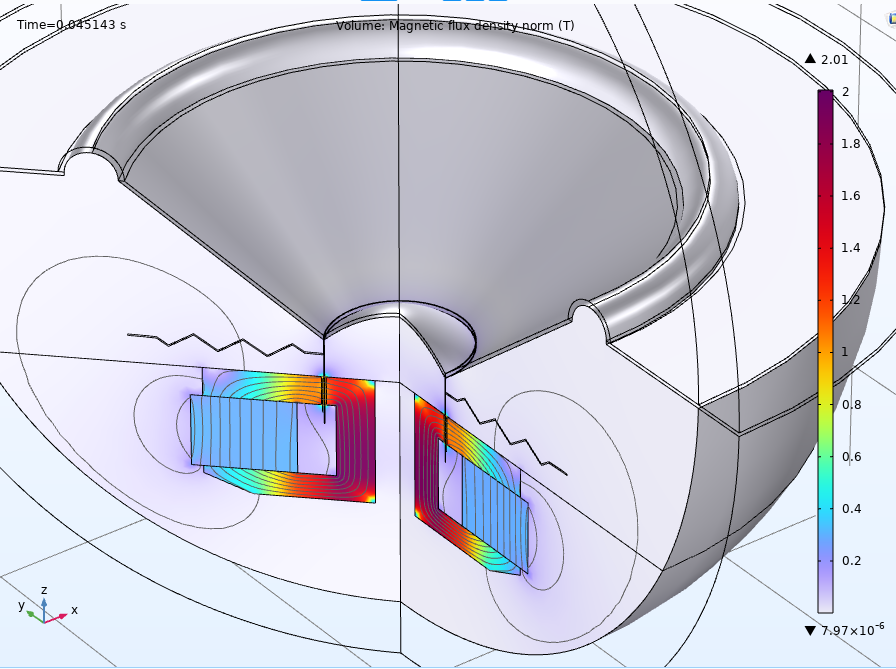Click the "y" axis label on the triad
This screenshot has width=896, height=669.
(22, 604)
